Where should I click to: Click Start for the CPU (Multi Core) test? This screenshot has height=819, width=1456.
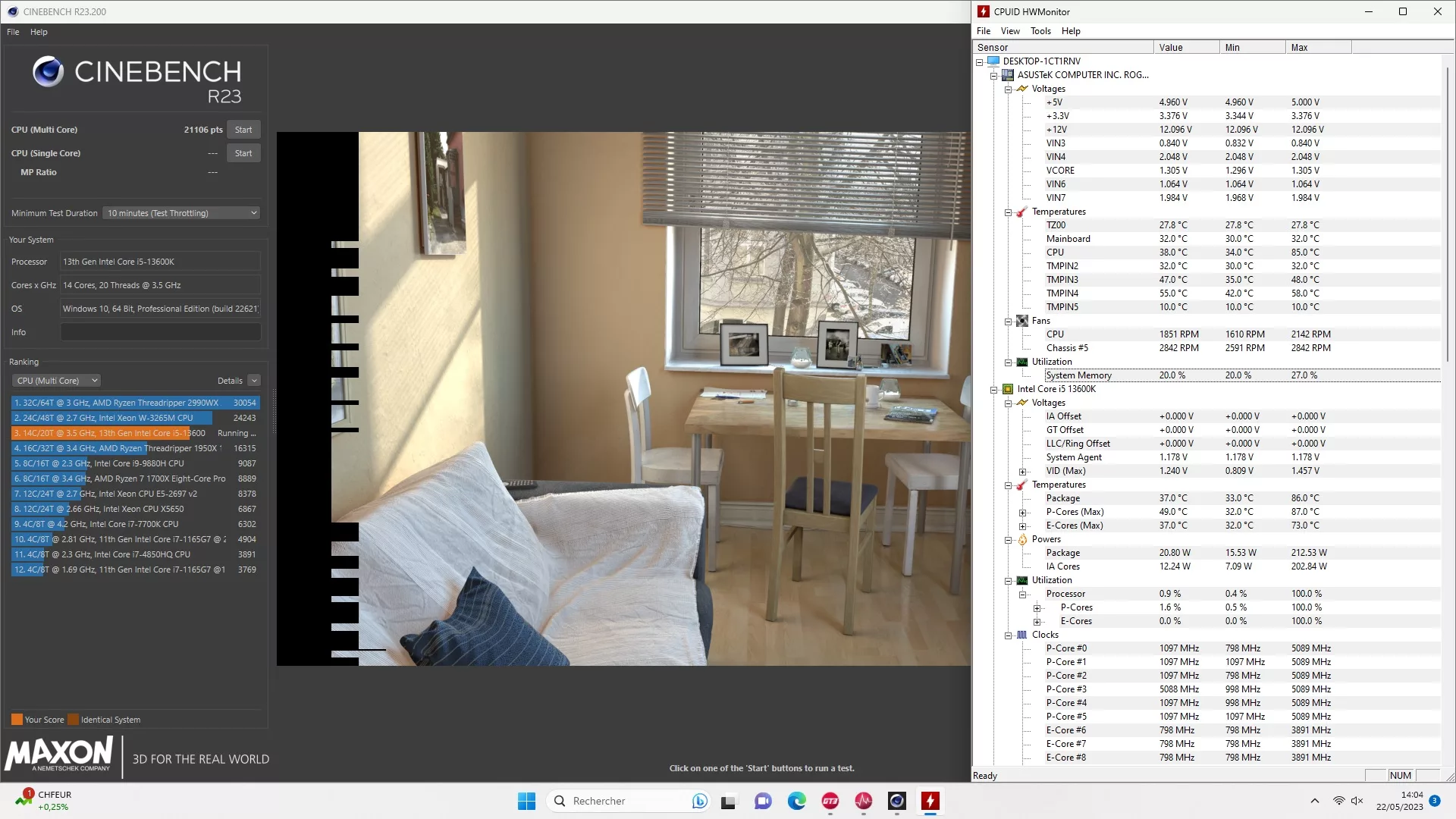(x=243, y=130)
